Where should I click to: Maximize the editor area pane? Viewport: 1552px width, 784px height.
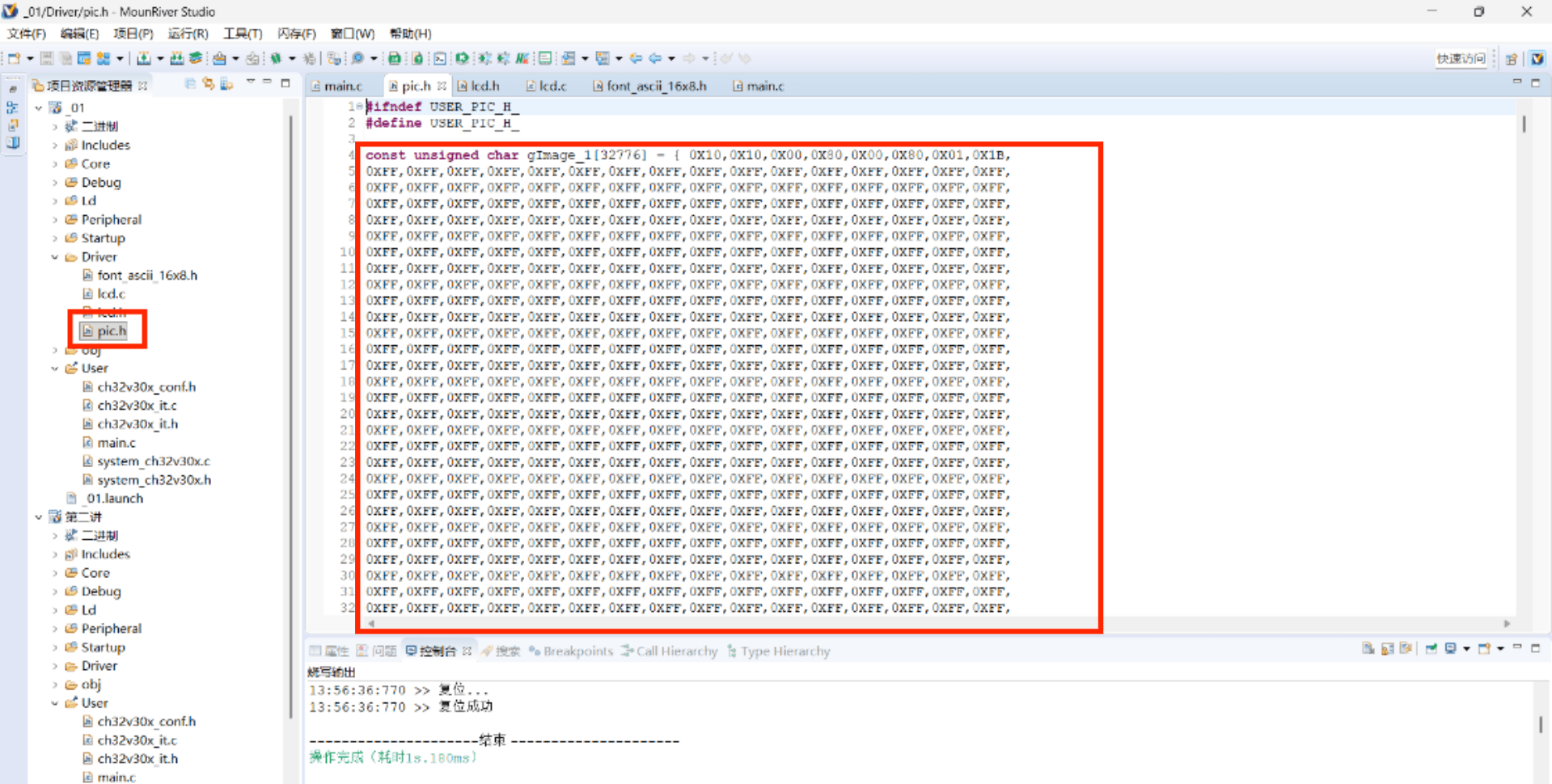1535,82
